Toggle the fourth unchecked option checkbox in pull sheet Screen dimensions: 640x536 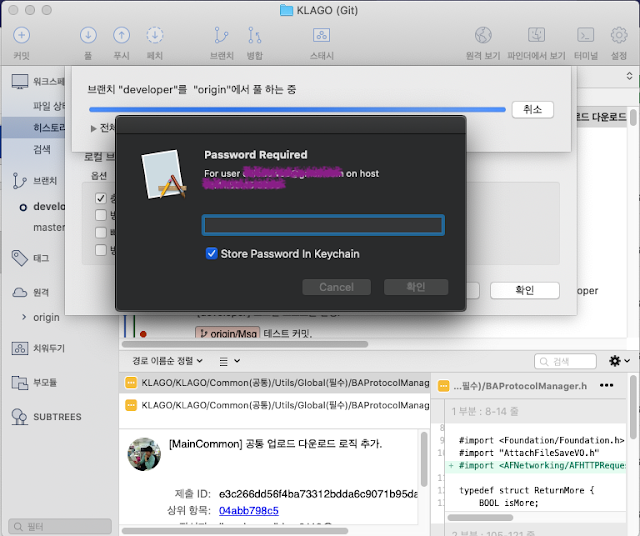[x=100, y=249]
